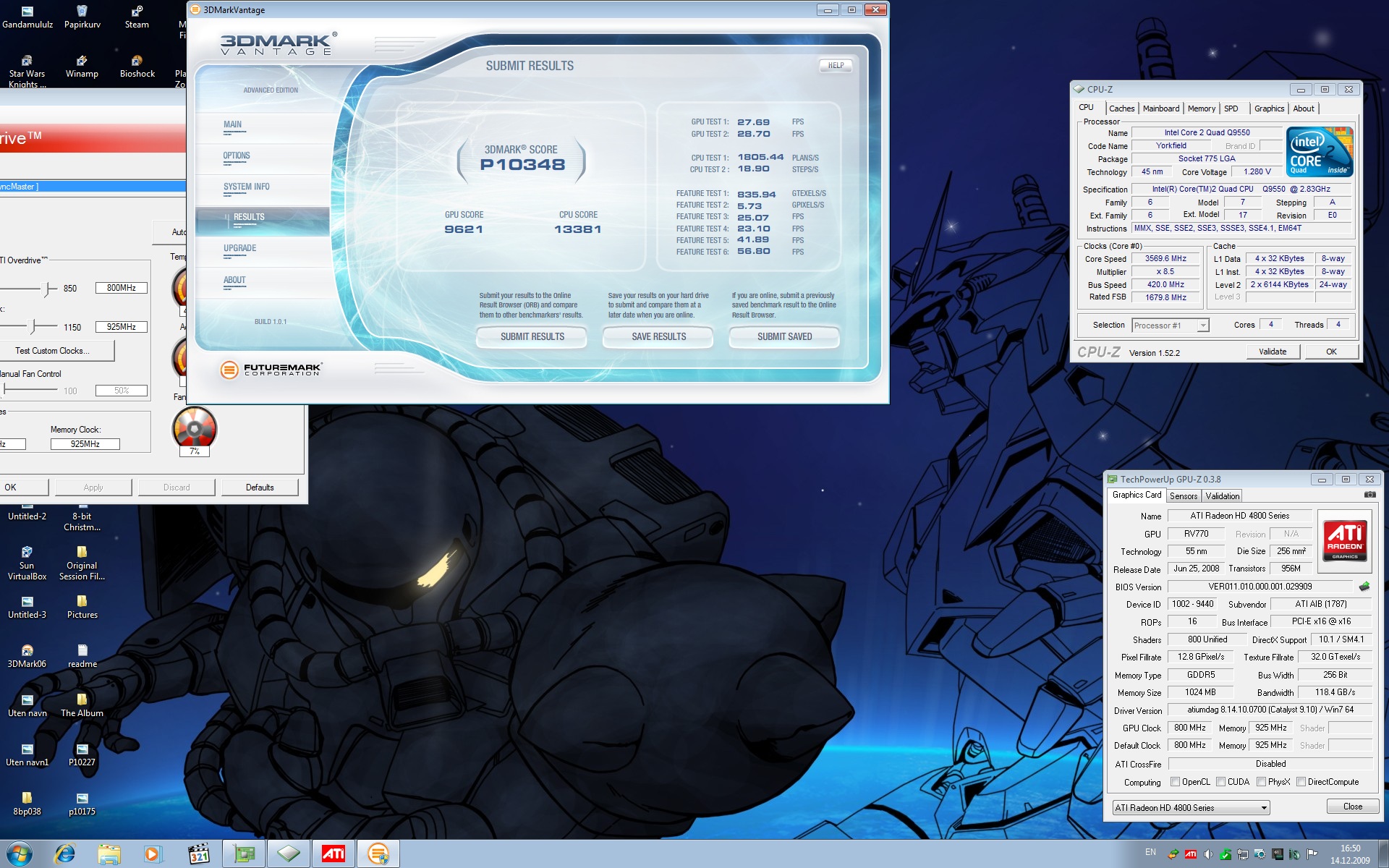
Task: Open ABOUT in 3DMark sidebar
Action: click(x=234, y=280)
